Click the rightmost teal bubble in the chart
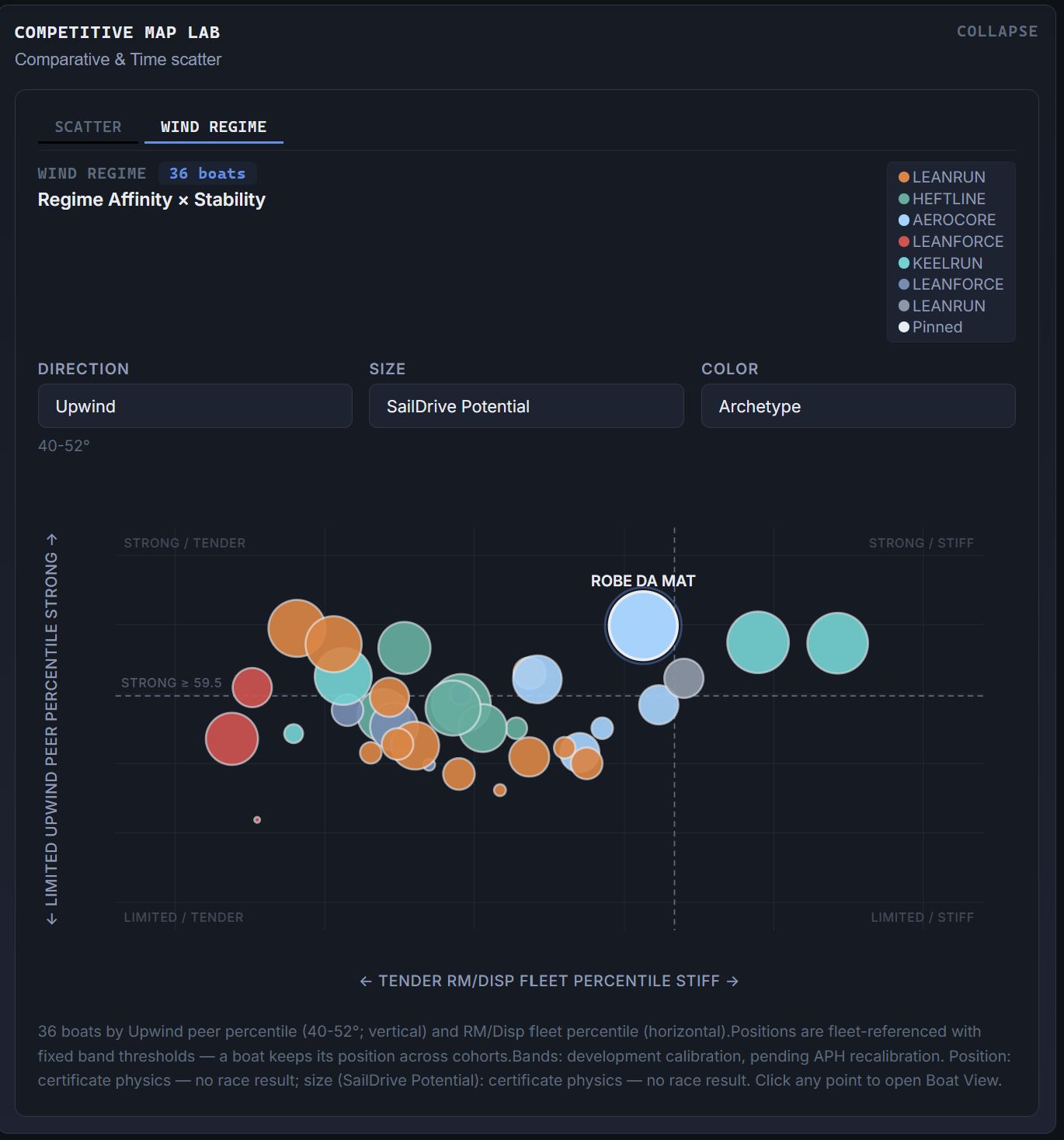Image resolution: width=1064 pixels, height=1140 pixels. click(x=837, y=643)
